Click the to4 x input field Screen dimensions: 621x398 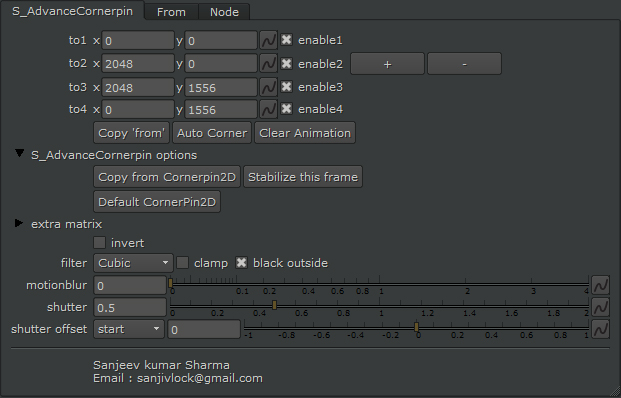[138, 109]
